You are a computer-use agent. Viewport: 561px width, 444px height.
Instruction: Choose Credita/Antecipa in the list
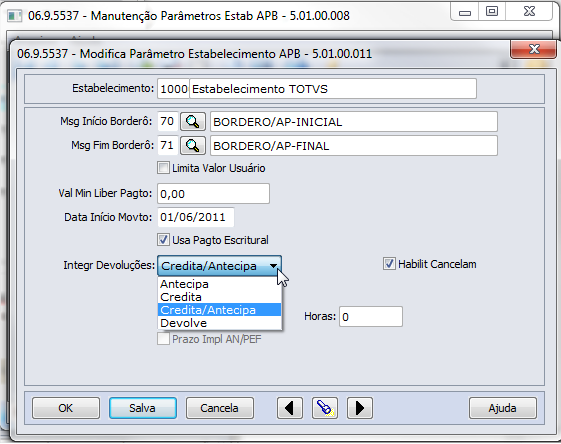click(219, 310)
